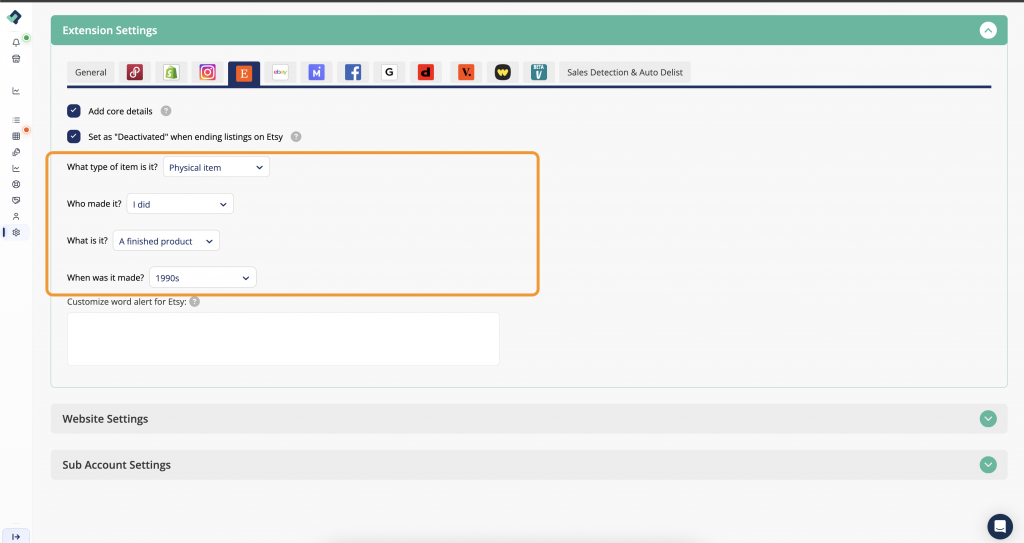Toggle Set as Deactivated on Etsy checkbox
The height and width of the screenshot is (543, 1024).
74,137
